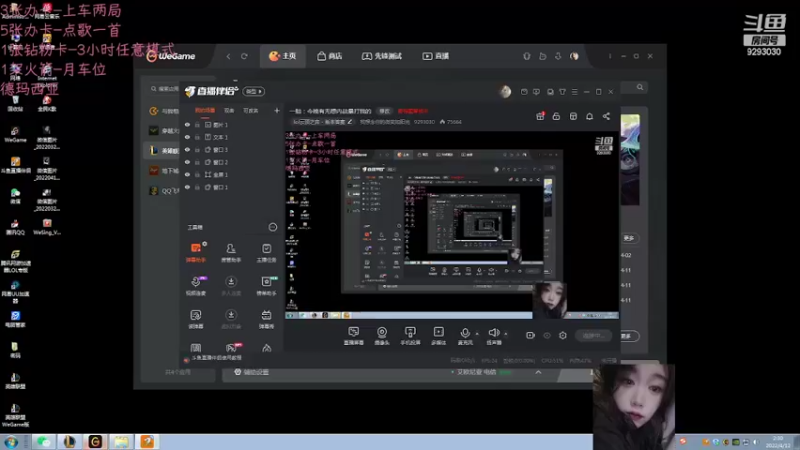Click Windows Start button

click(11, 442)
